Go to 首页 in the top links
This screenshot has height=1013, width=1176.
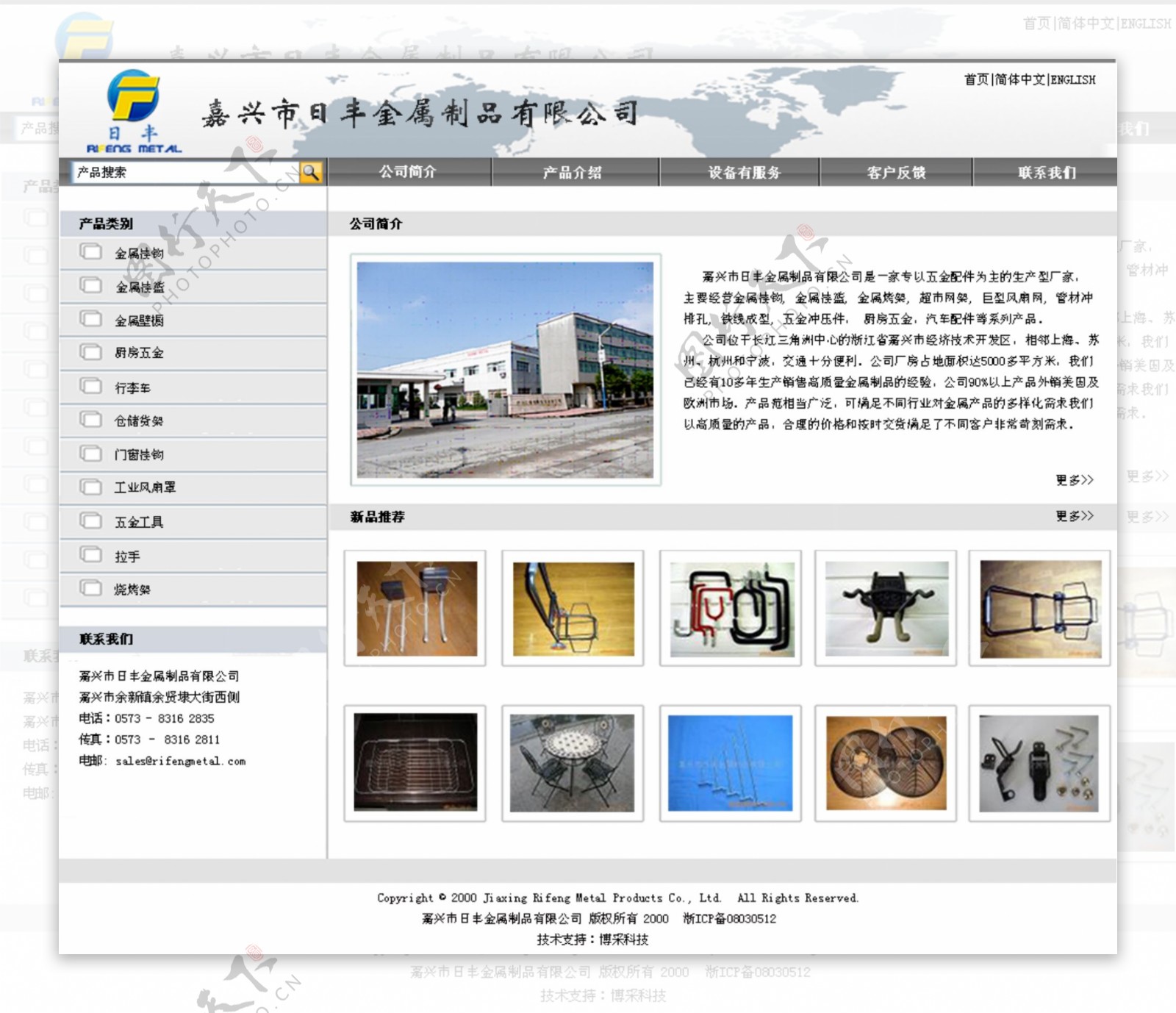(976, 79)
